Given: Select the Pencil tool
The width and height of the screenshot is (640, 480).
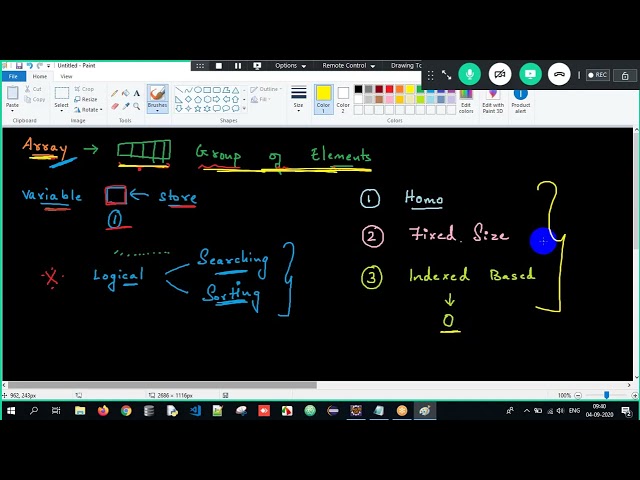Looking at the screenshot, I should [x=114, y=93].
